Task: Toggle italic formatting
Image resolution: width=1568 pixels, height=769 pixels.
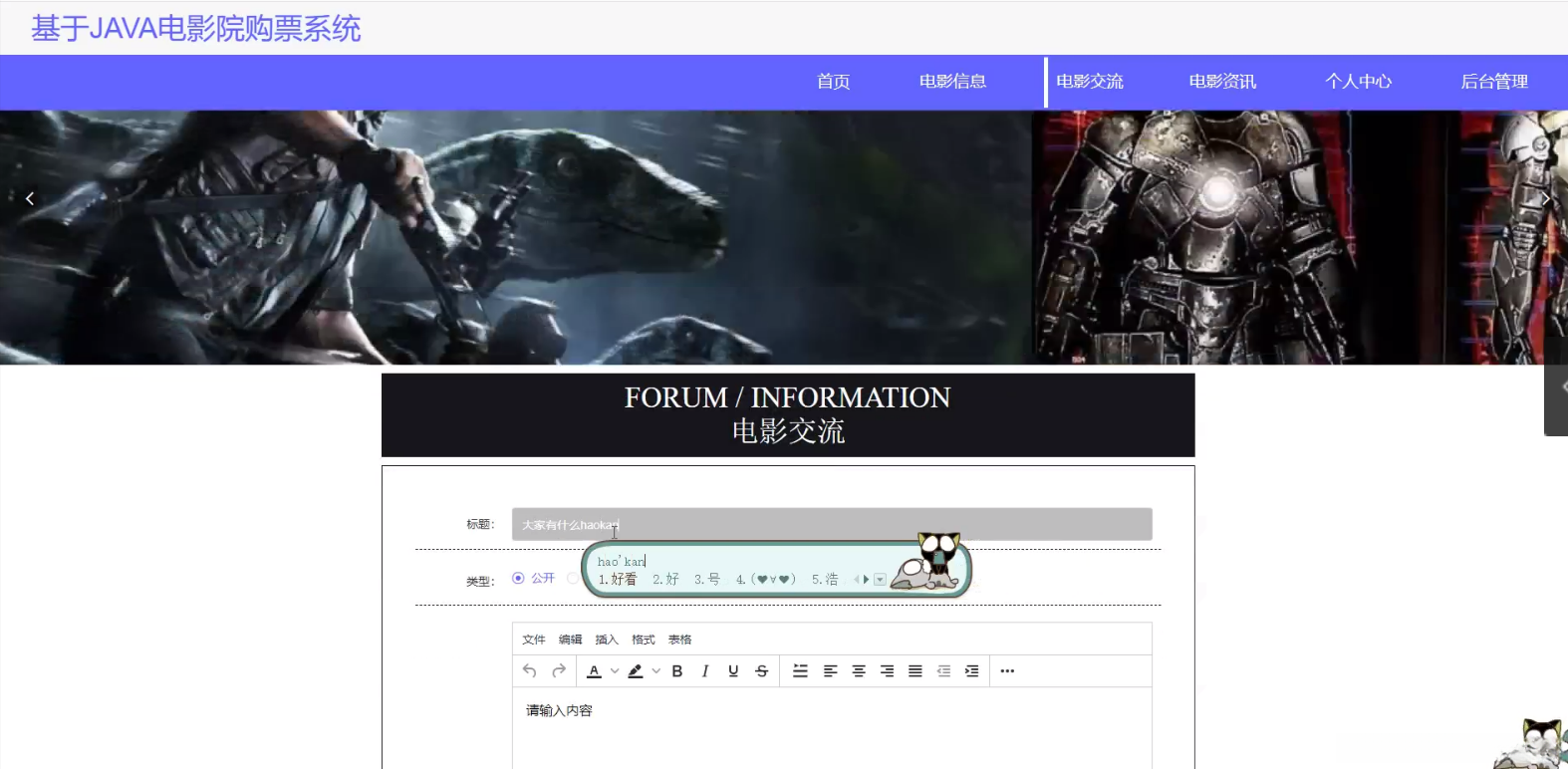Action: click(705, 671)
